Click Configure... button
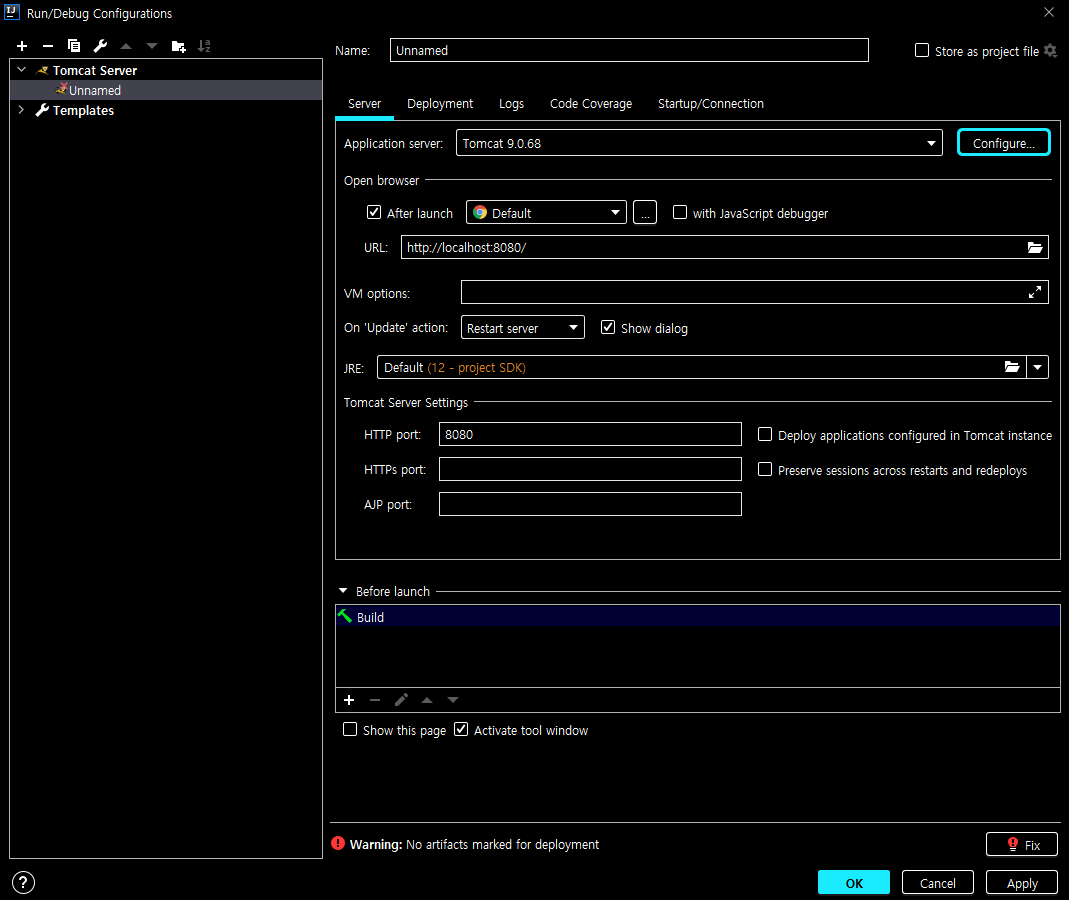The height and width of the screenshot is (900, 1069). [1004, 142]
